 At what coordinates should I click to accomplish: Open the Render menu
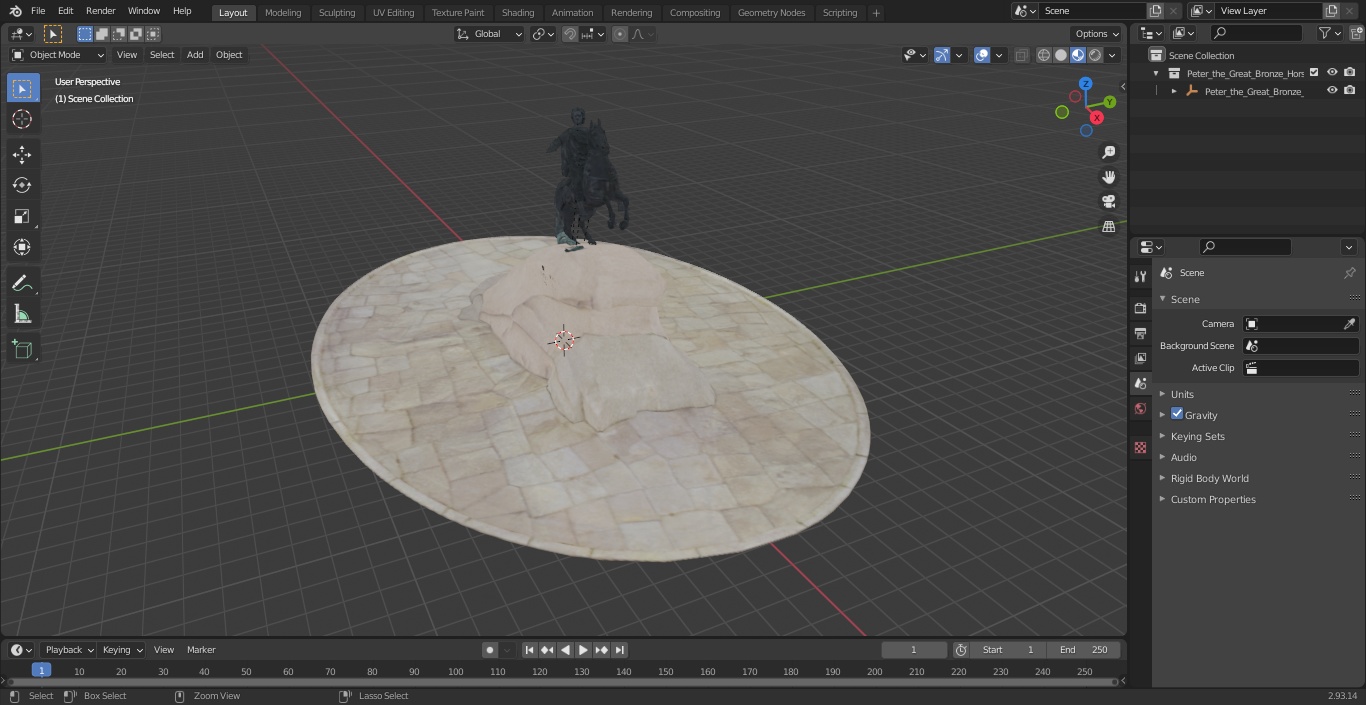[100, 11]
